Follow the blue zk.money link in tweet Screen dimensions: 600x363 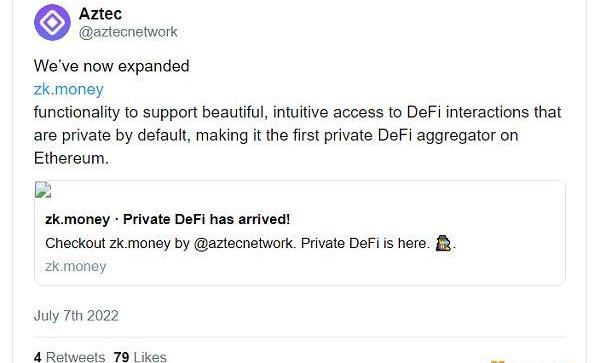pyautogui.click(x=69, y=89)
